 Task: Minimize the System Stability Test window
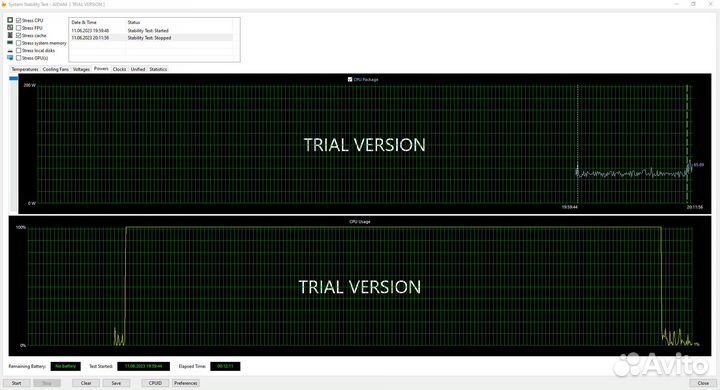pos(676,4)
